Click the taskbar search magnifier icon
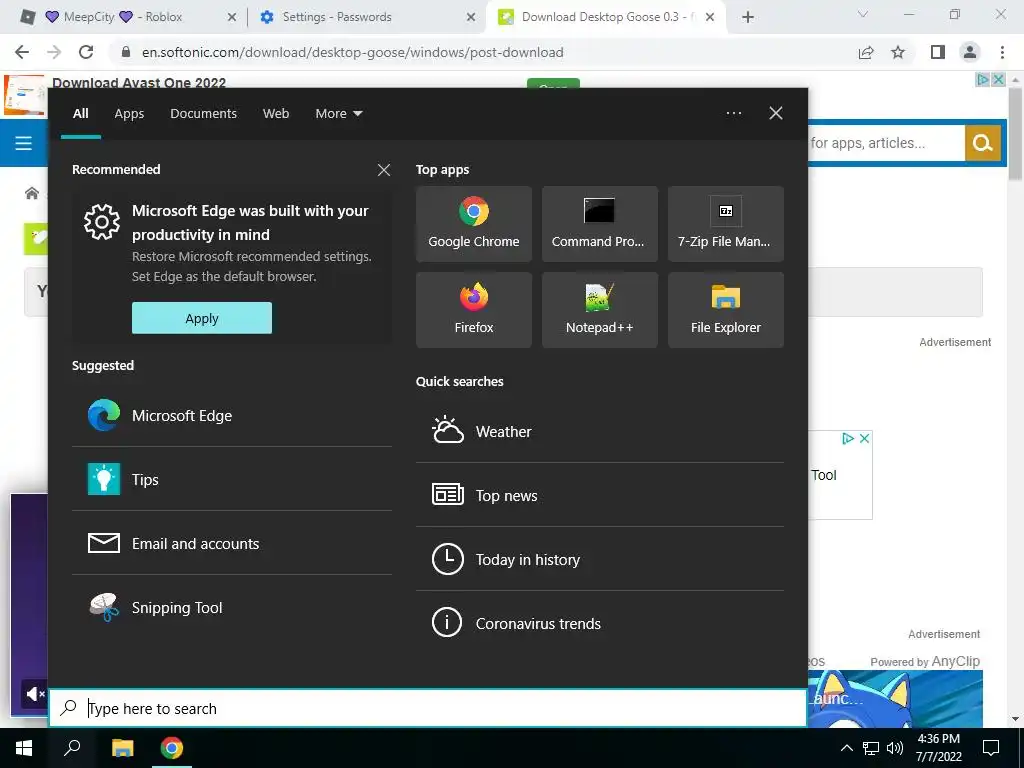The width and height of the screenshot is (1024, 768). [72, 748]
